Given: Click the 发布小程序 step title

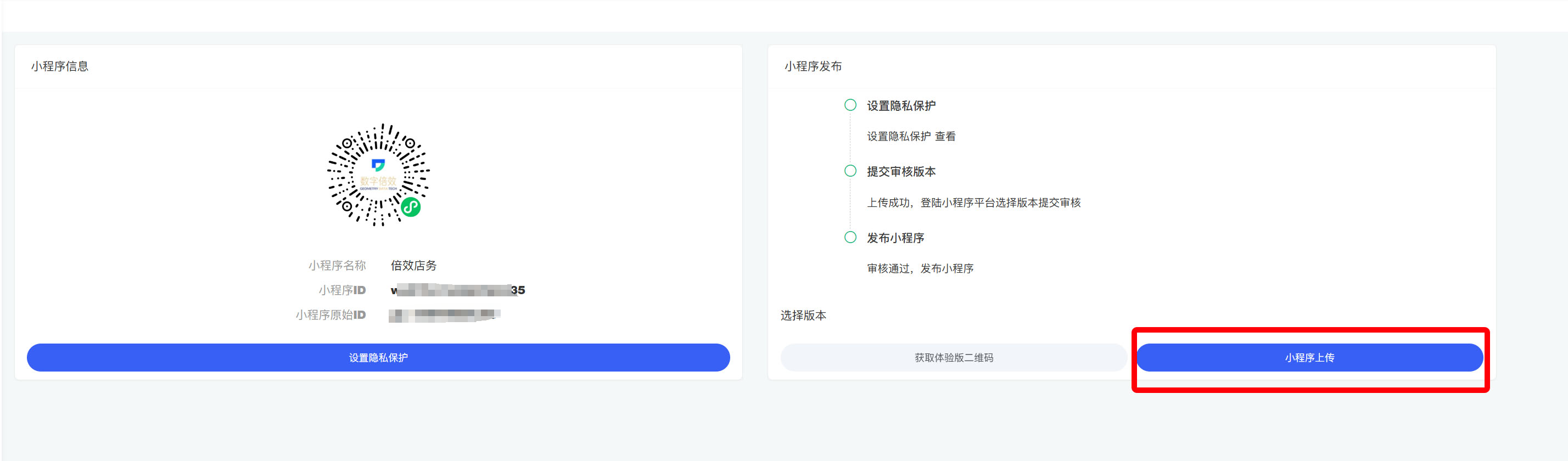Looking at the screenshot, I should point(895,238).
